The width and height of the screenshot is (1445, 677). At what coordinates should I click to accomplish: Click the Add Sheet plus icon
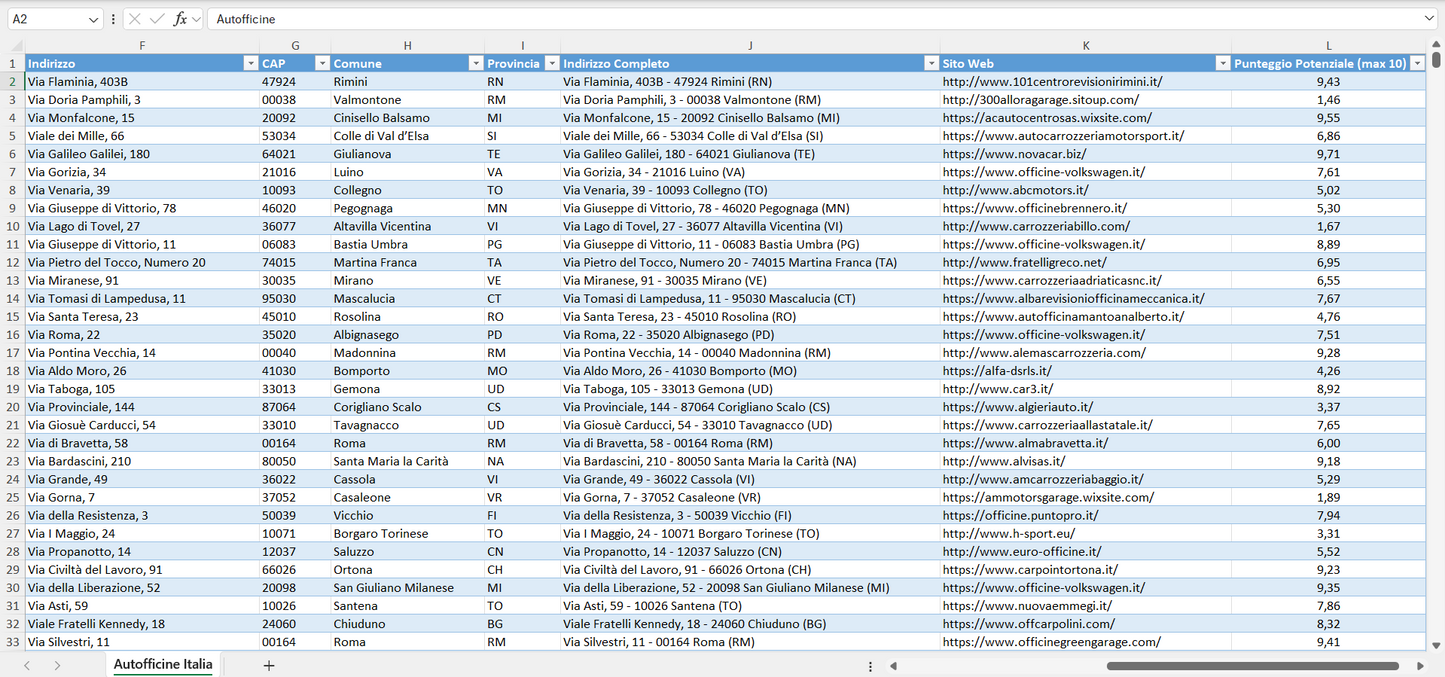[x=268, y=665]
